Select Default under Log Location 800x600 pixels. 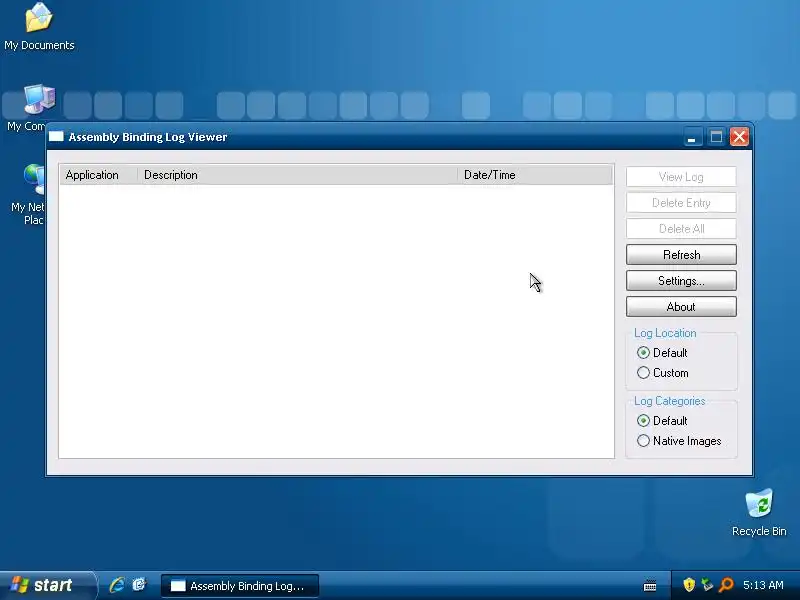662,353
